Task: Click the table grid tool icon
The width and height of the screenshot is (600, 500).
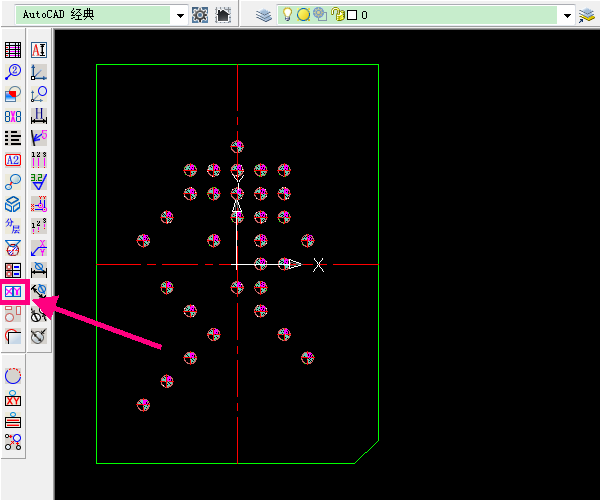Action: click(13, 50)
